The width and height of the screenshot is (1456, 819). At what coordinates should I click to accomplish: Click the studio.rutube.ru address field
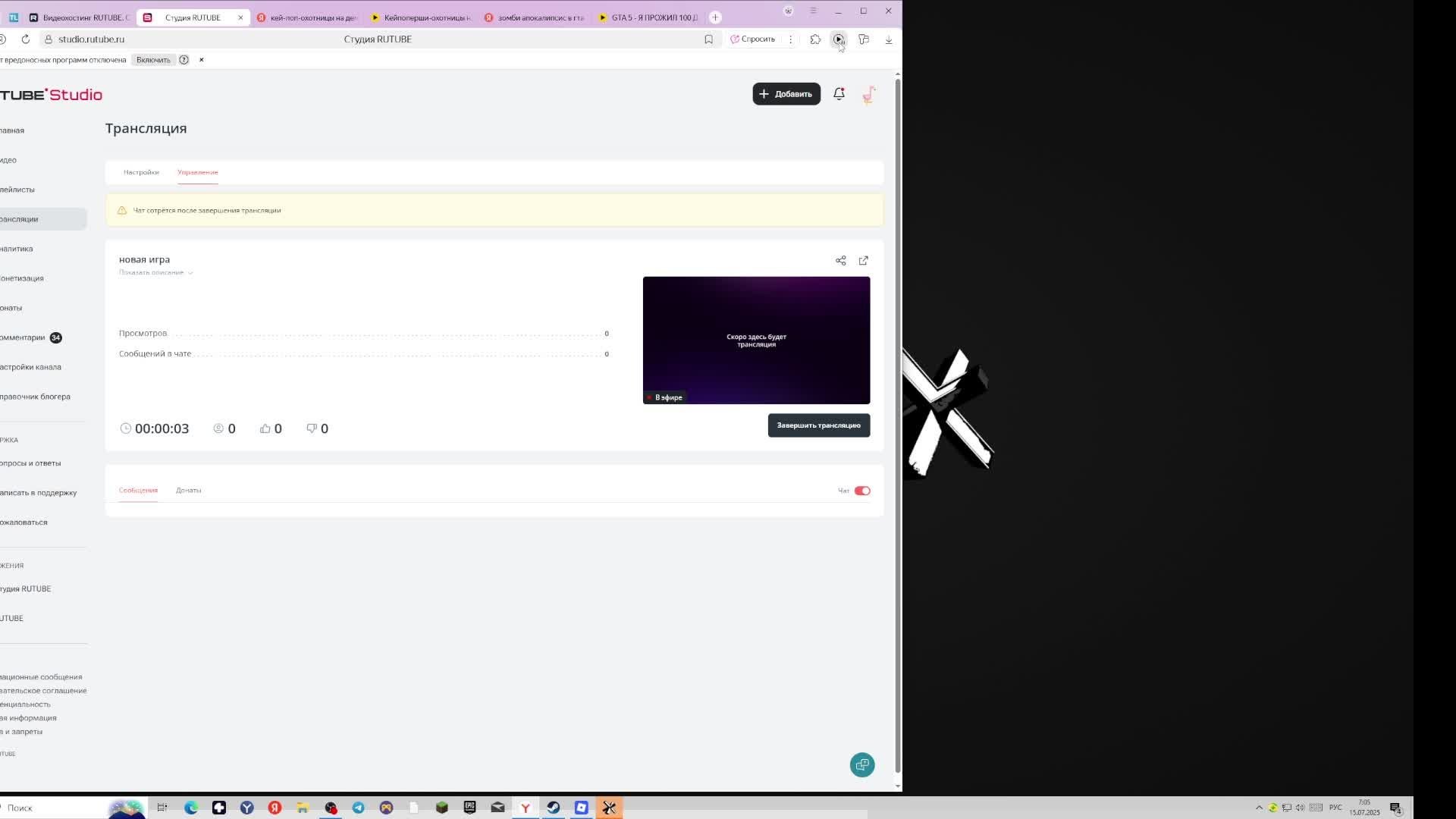pyautogui.click(x=91, y=39)
